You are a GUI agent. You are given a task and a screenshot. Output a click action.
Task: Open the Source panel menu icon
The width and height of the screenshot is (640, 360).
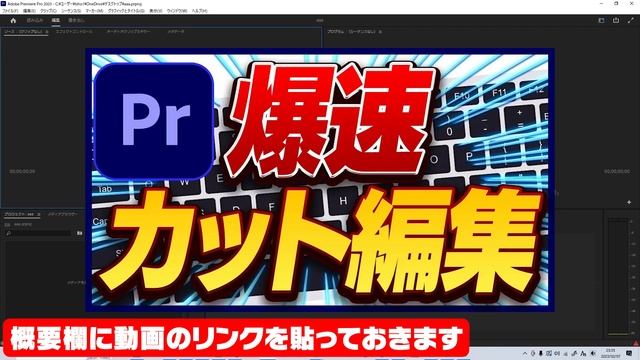tap(47, 31)
